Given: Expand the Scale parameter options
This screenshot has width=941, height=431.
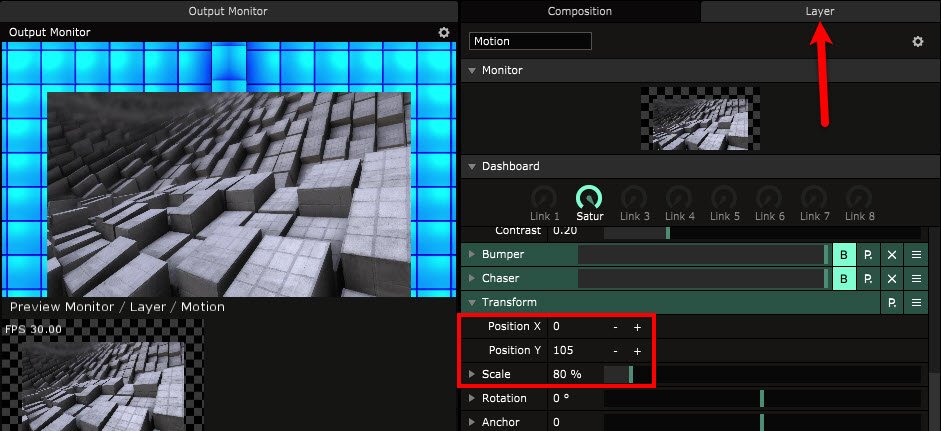Looking at the screenshot, I should coord(472,374).
